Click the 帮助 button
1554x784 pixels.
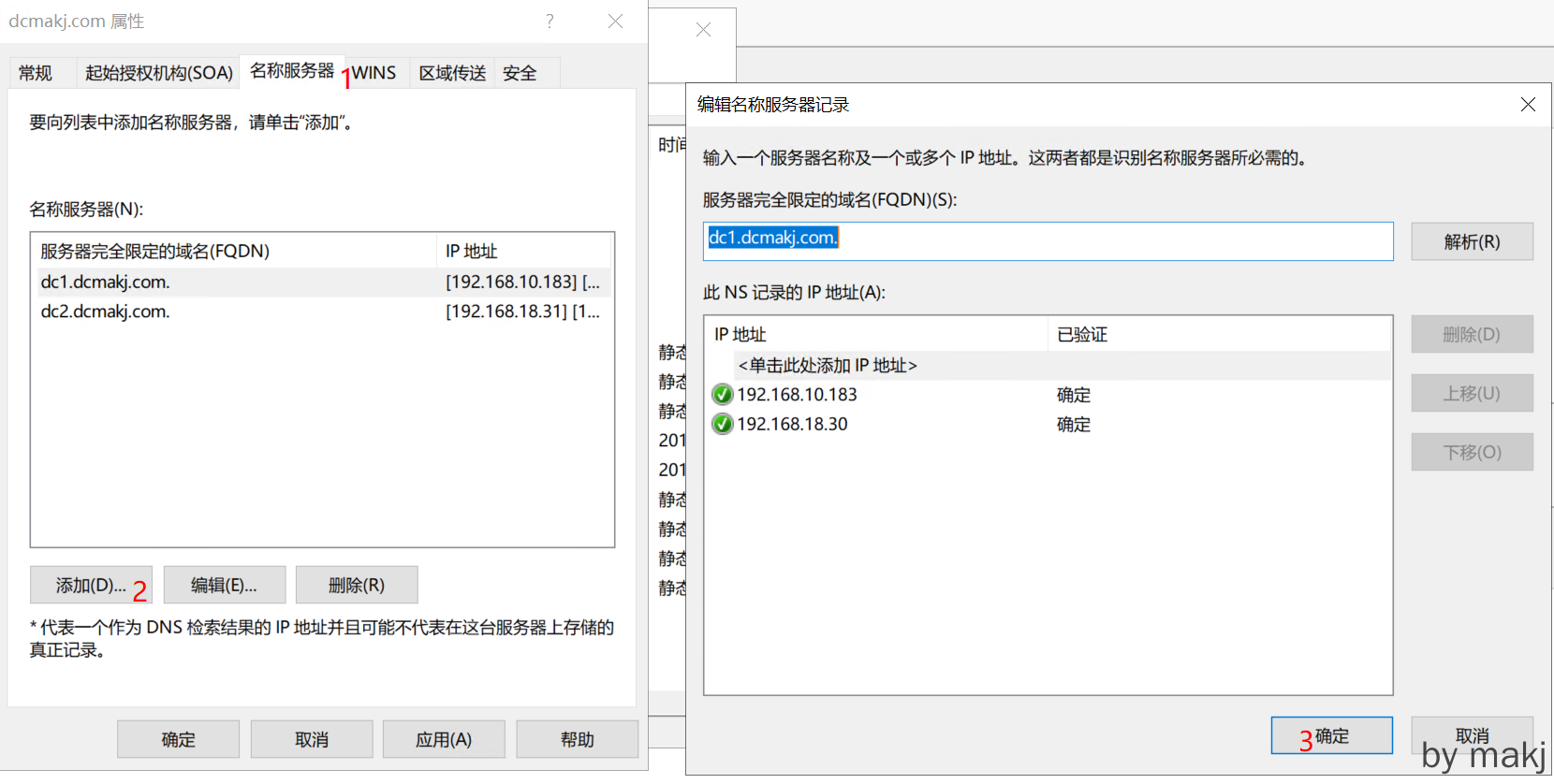(577, 740)
